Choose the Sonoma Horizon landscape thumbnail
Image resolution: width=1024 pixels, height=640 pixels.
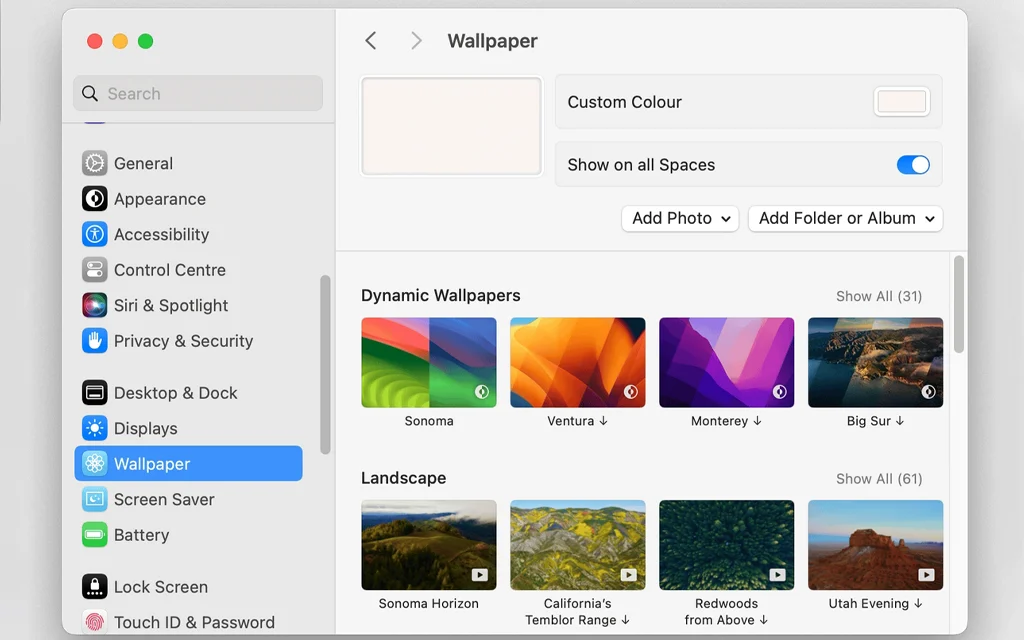[x=428, y=545]
